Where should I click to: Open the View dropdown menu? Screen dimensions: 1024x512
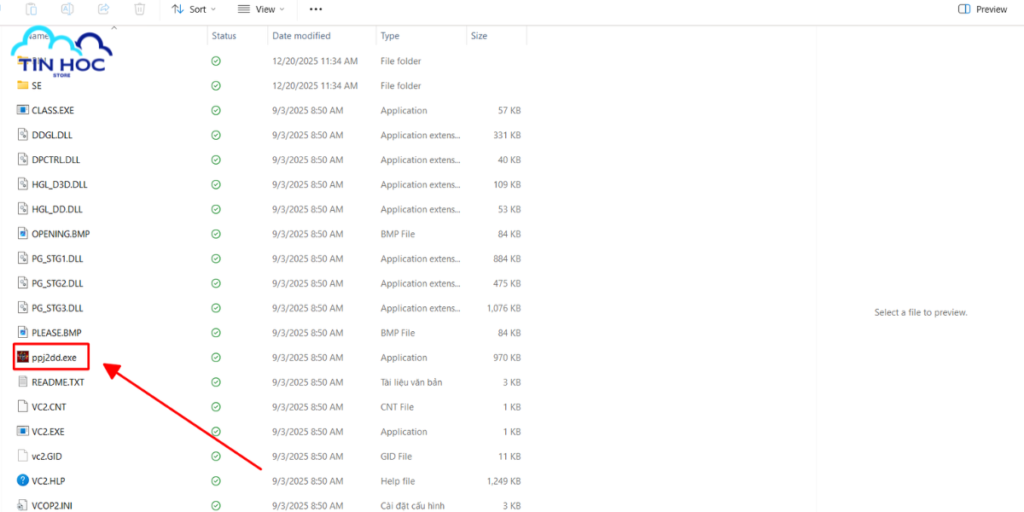(260, 9)
